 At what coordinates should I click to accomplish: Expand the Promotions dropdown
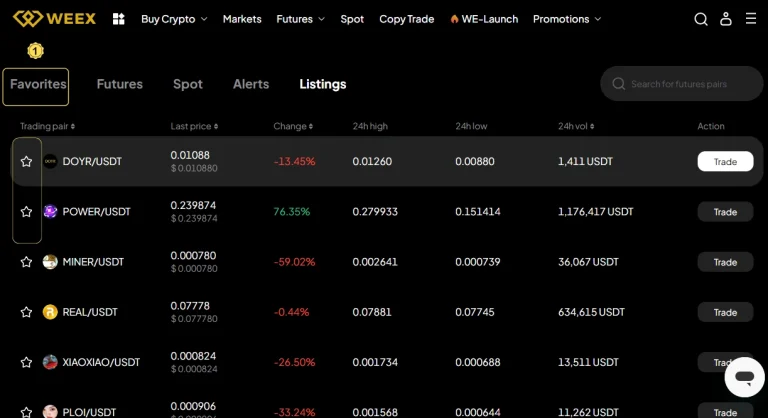coord(567,19)
